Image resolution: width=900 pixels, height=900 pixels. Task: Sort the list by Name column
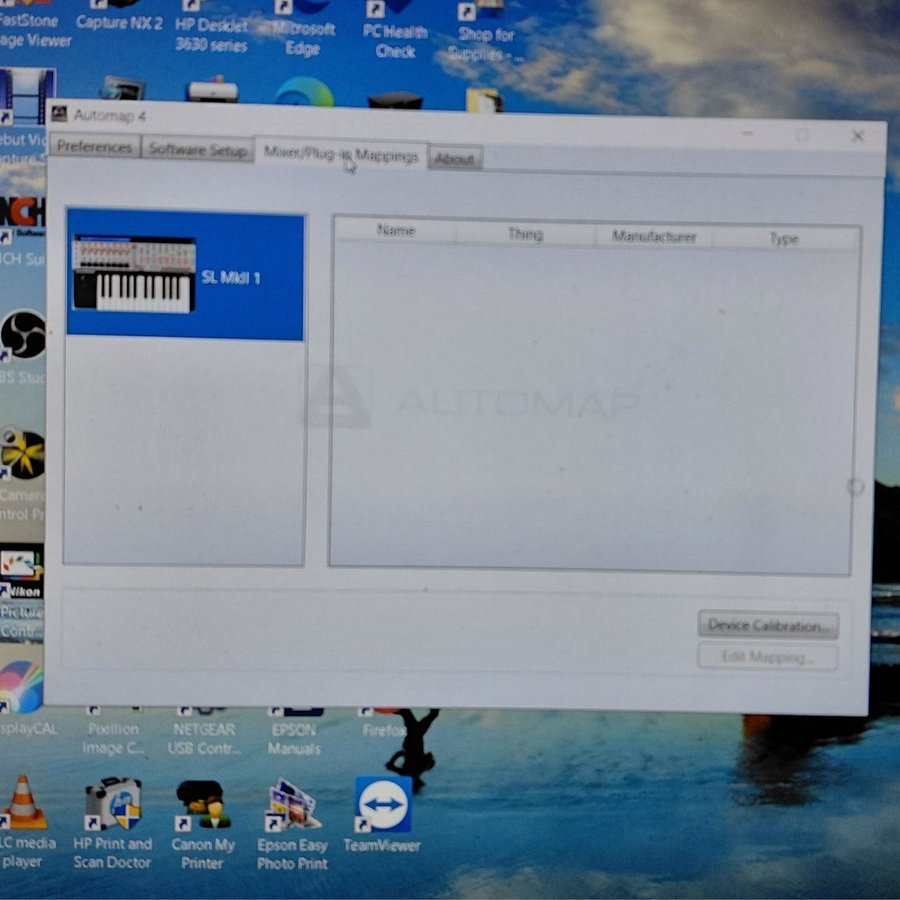[x=395, y=231]
